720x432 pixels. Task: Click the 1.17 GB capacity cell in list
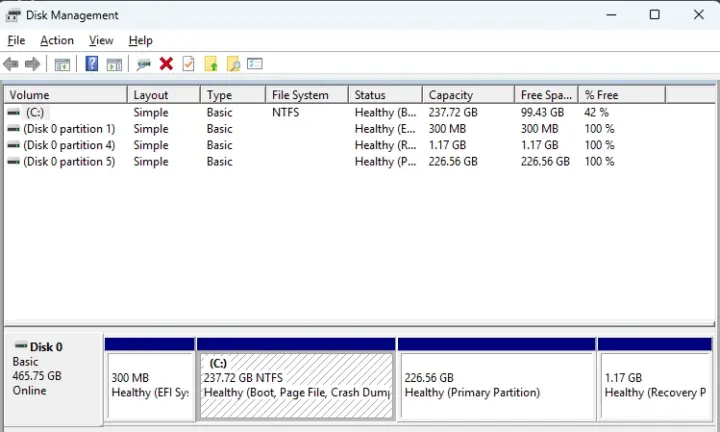click(x=447, y=145)
